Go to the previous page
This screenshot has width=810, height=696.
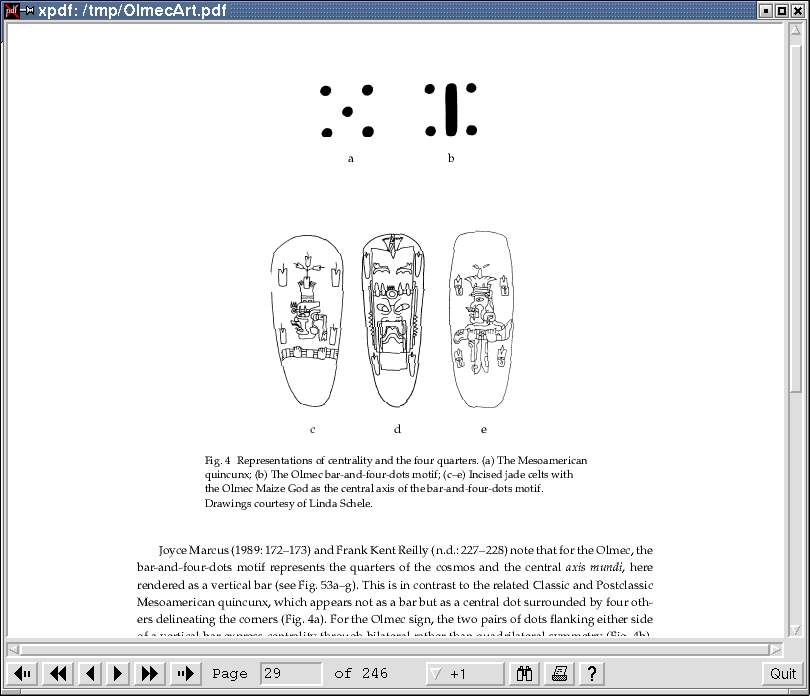[90, 673]
